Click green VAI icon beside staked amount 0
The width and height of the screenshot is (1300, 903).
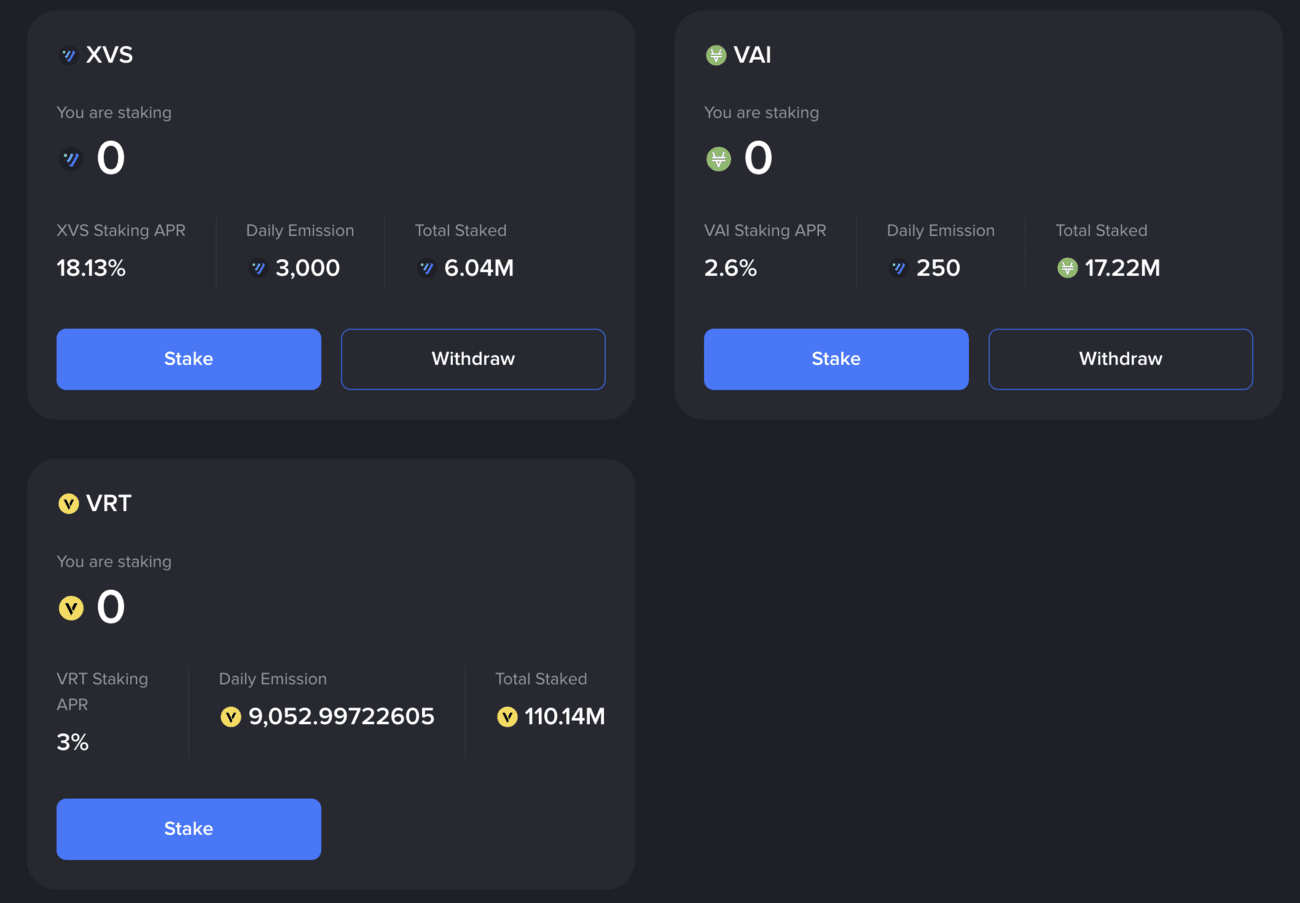[718, 159]
